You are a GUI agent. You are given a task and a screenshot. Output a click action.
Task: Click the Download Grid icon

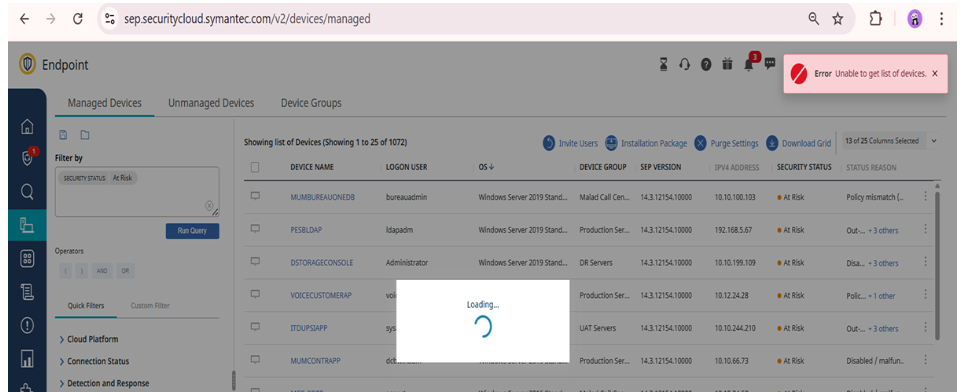pyautogui.click(x=772, y=143)
